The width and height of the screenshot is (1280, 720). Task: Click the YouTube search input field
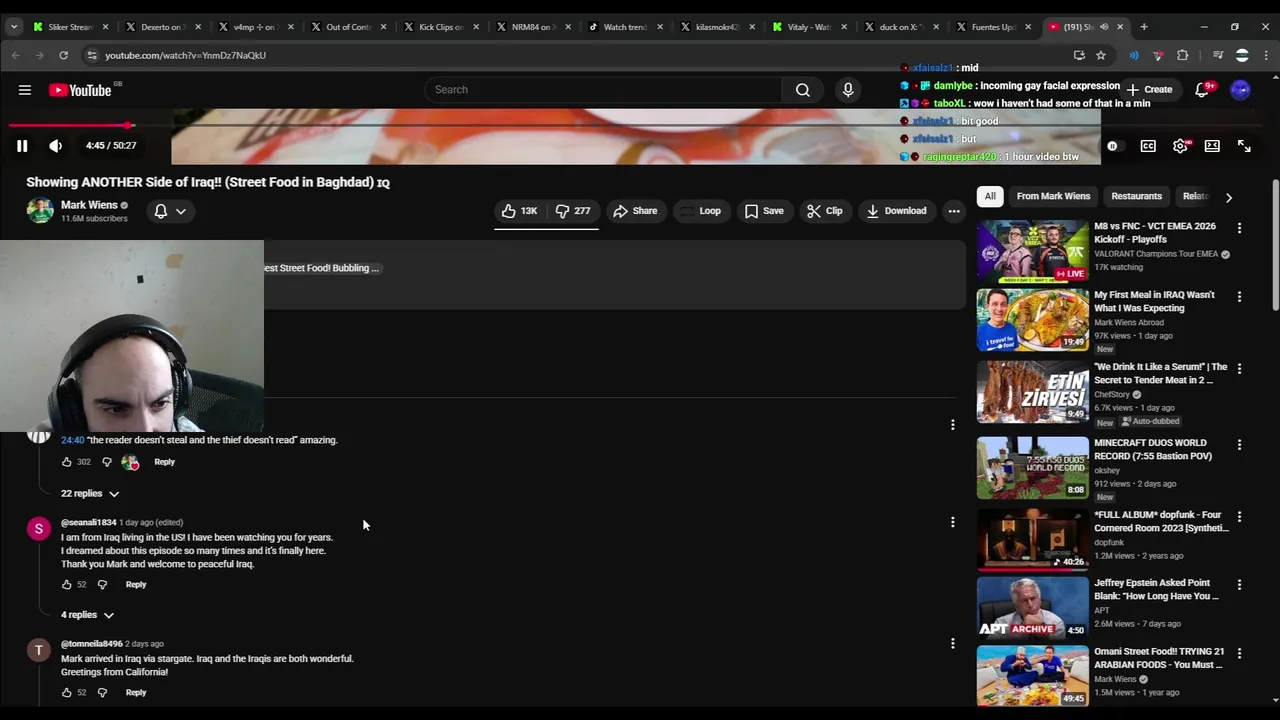604,90
